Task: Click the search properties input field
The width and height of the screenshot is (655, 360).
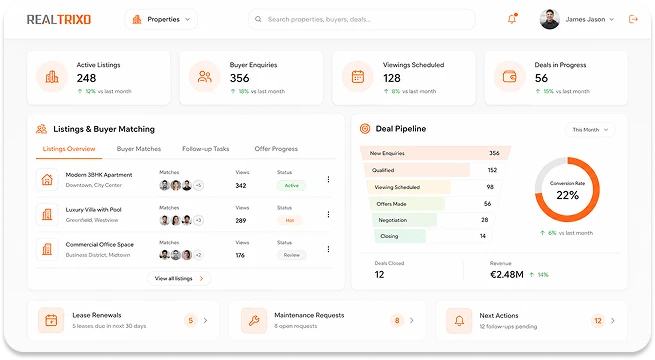Action: (x=362, y=20)
